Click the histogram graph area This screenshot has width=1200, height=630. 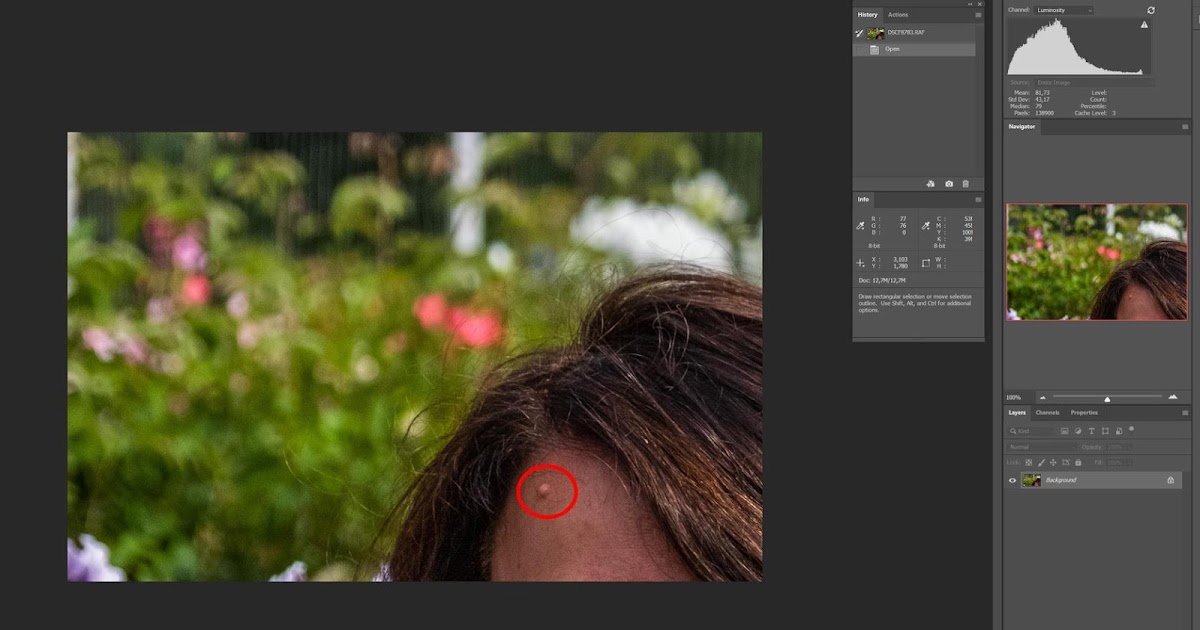tap(1079, 47)
